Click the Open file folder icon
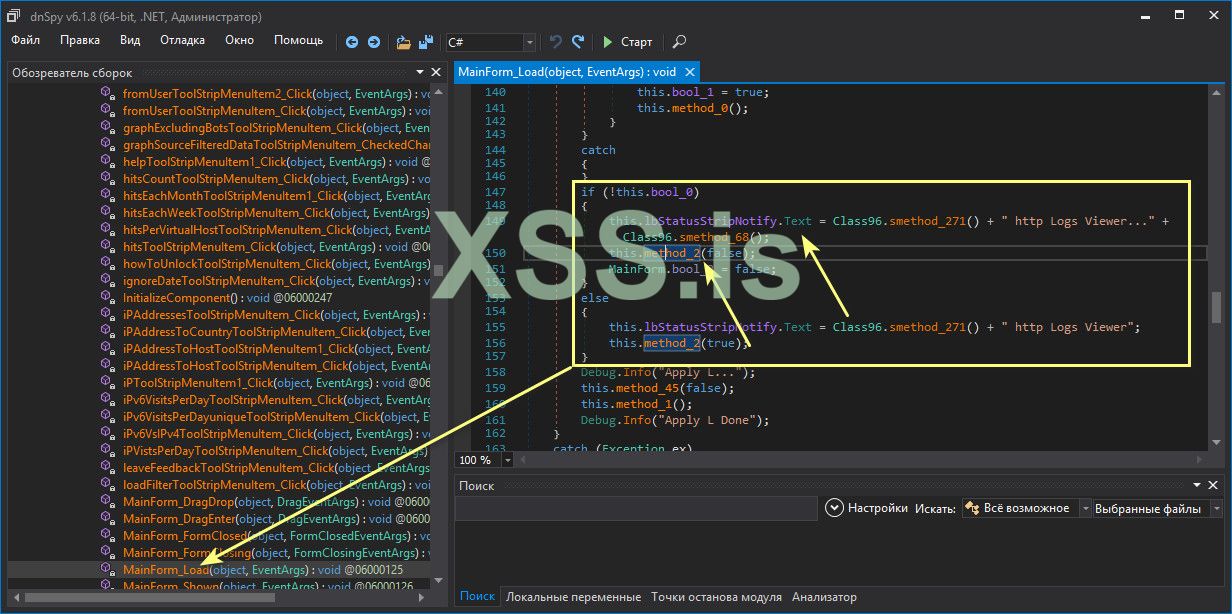The height and width of the screenshot is (614, 1232). pyautogui.click(x=403, y=42)
